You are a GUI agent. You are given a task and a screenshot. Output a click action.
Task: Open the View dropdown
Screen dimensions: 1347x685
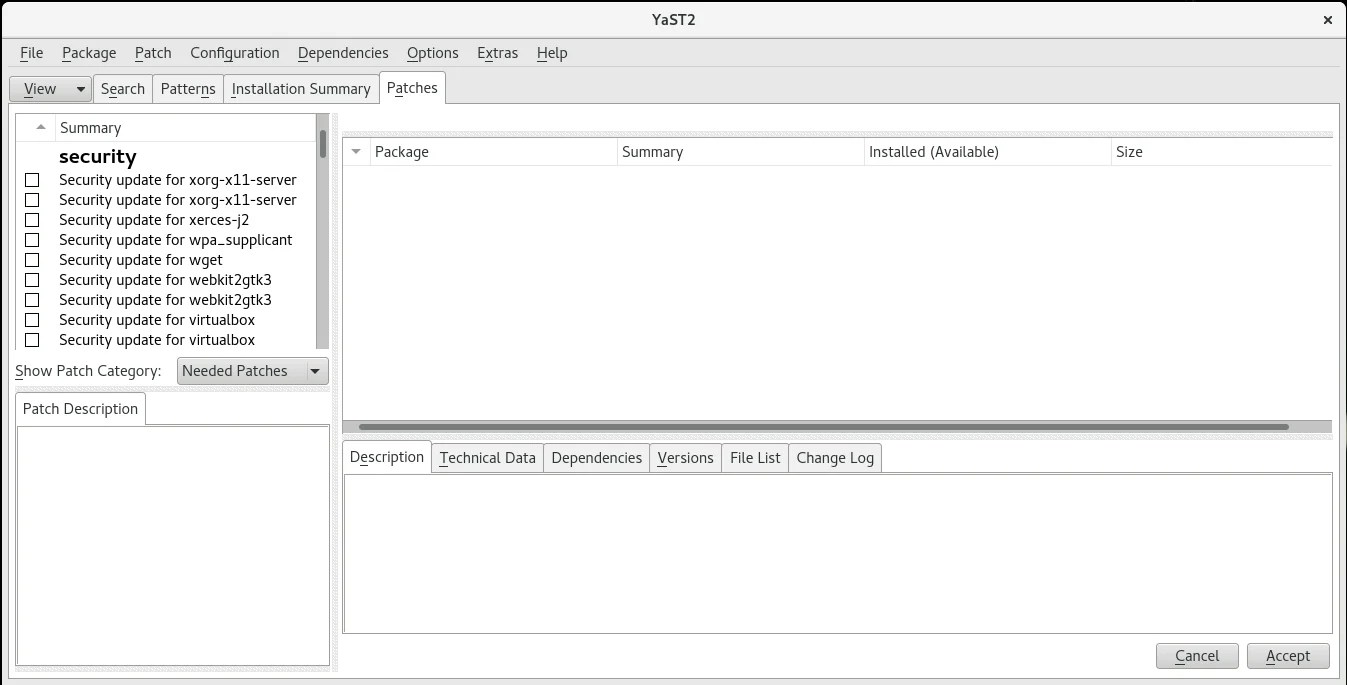[x=49, y=89]
